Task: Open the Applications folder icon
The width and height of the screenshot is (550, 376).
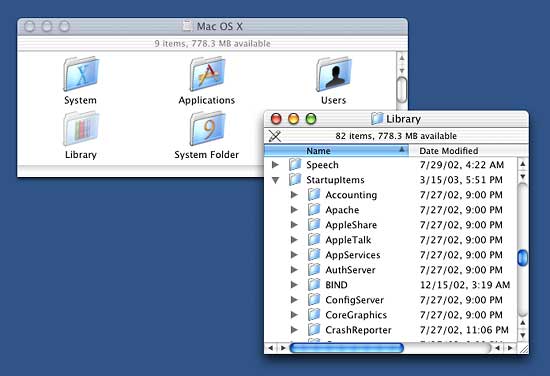Action: coord(207,74)
